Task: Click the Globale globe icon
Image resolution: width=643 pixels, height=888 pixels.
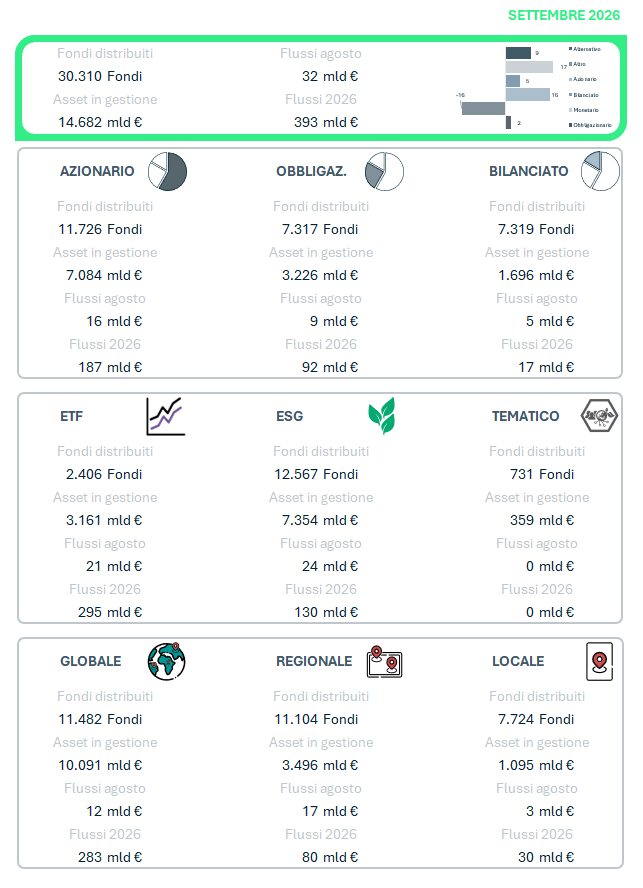Action: coord(167,661)
